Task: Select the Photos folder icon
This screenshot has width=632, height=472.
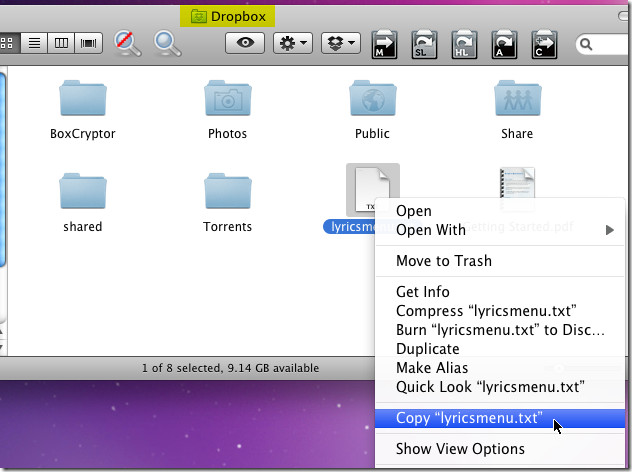Action: pos(227,101)
